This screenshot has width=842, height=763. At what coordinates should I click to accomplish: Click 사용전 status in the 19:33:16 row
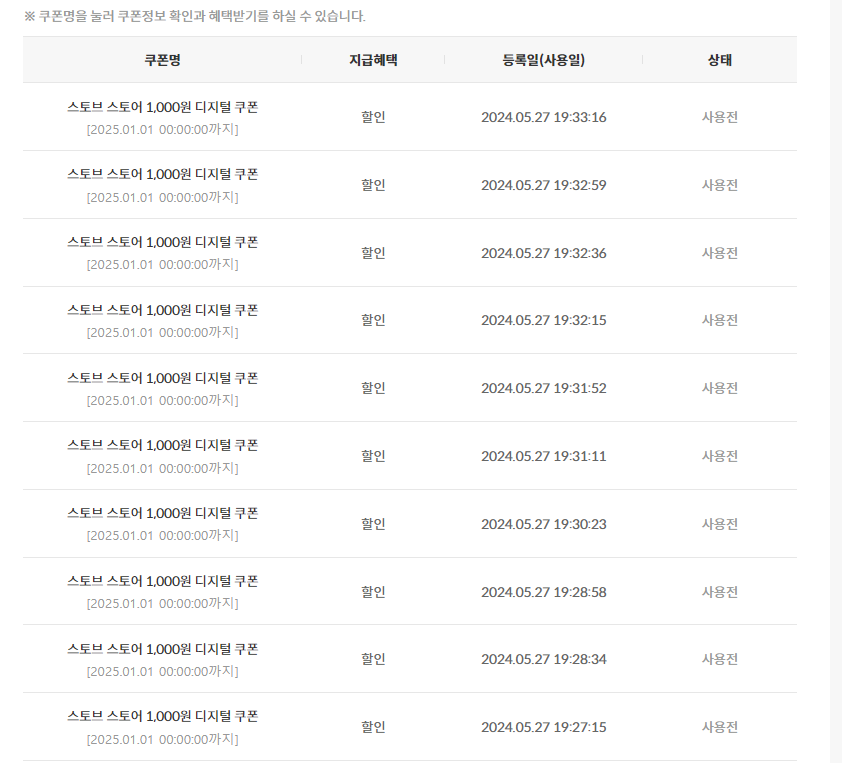pos(720,117)
